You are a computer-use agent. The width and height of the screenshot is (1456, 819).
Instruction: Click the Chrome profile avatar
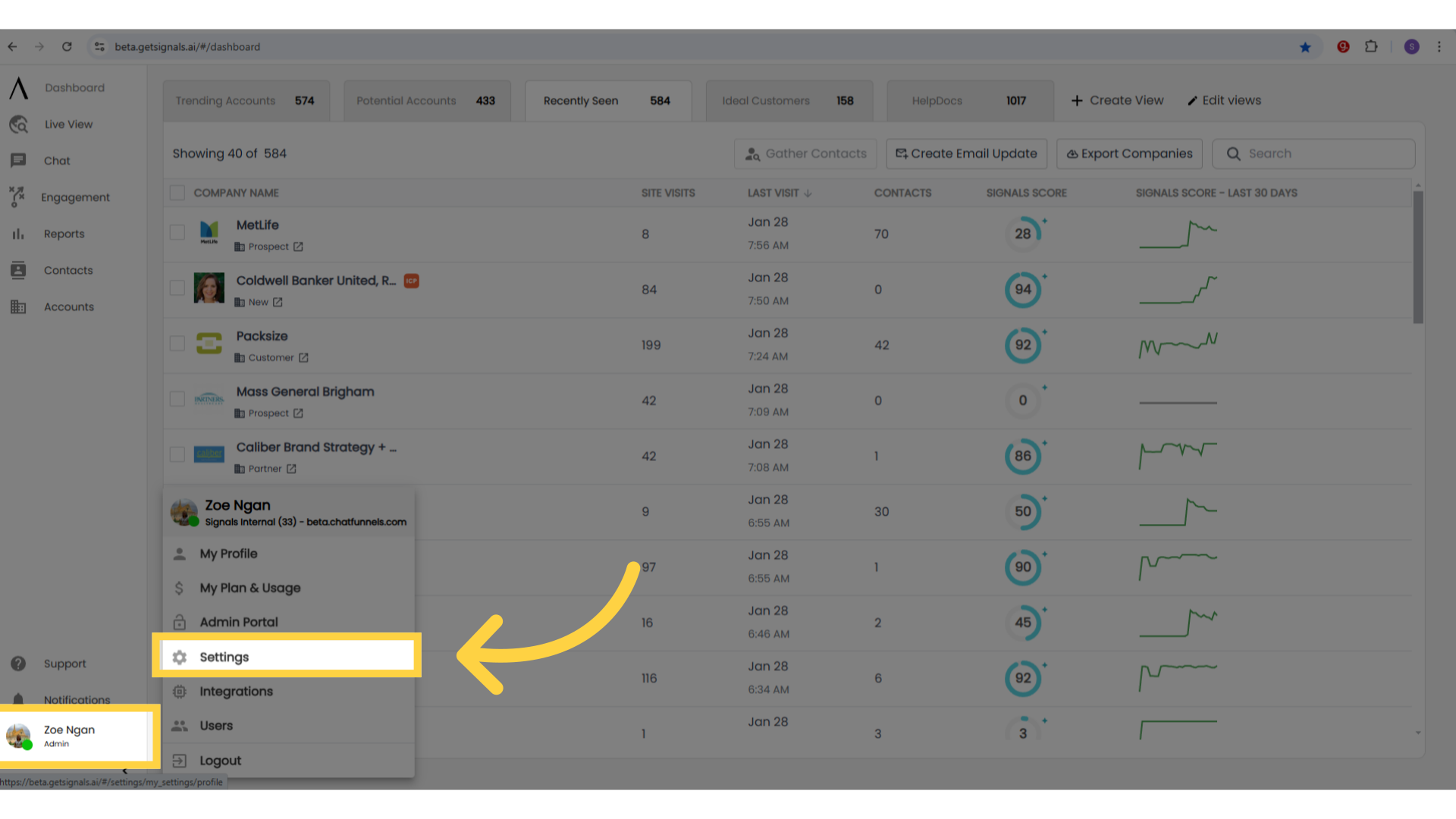coord(1411,47)
